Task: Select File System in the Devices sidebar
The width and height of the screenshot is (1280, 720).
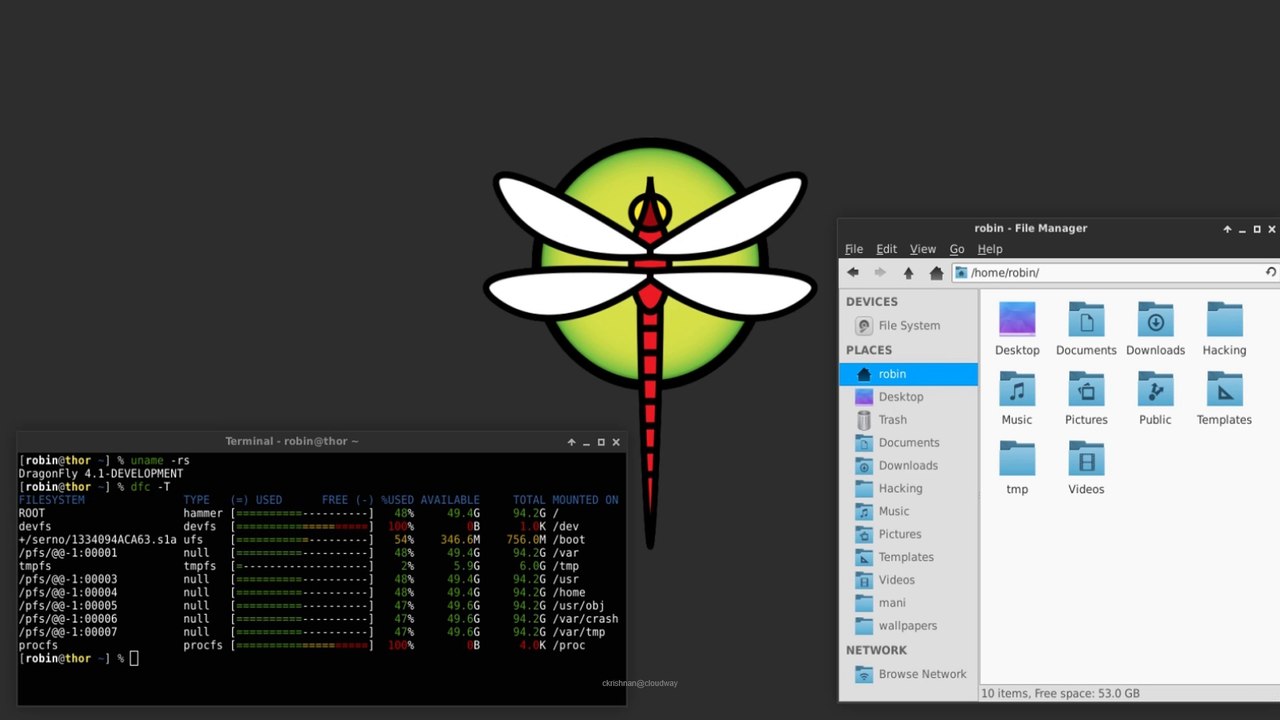Action: pyautogui.click(x=908, y=326)
